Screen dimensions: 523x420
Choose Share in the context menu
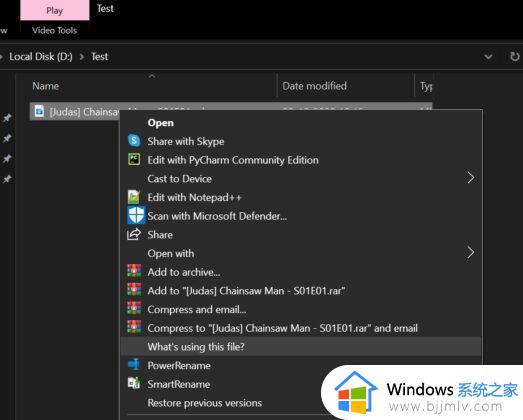[160, 235]
